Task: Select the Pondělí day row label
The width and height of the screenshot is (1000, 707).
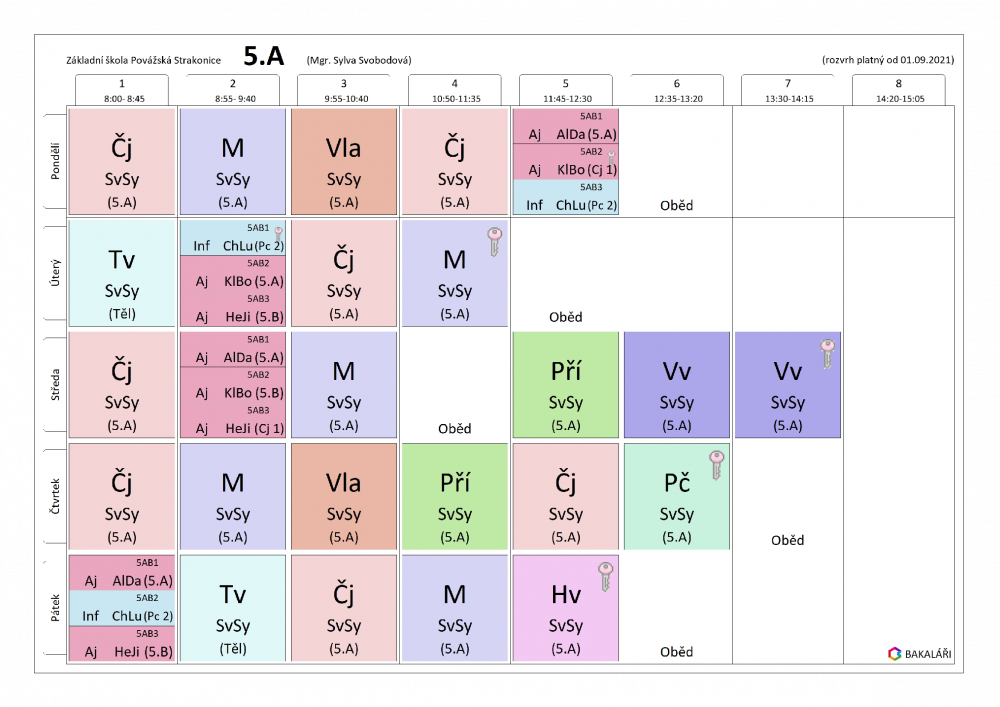Action: (55, 162)
